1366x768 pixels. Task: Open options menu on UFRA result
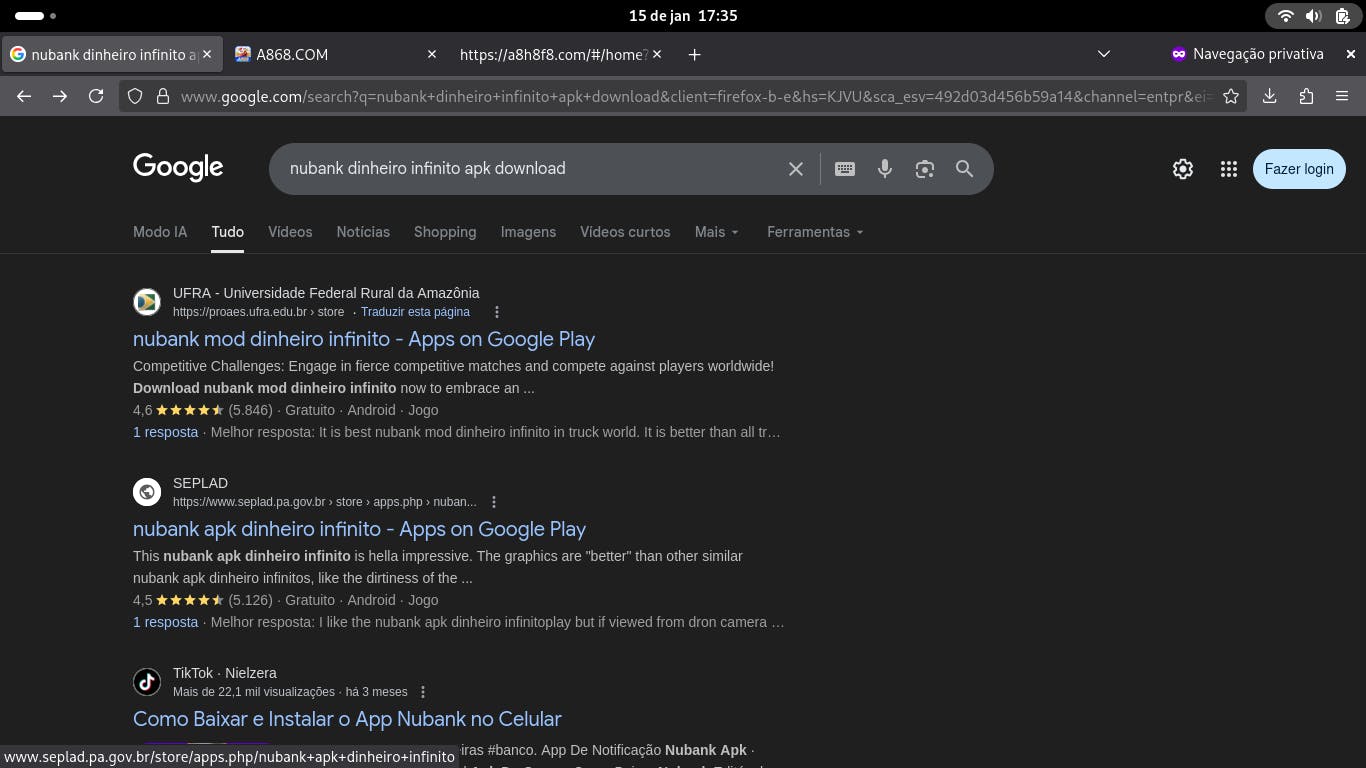(497, 311)
